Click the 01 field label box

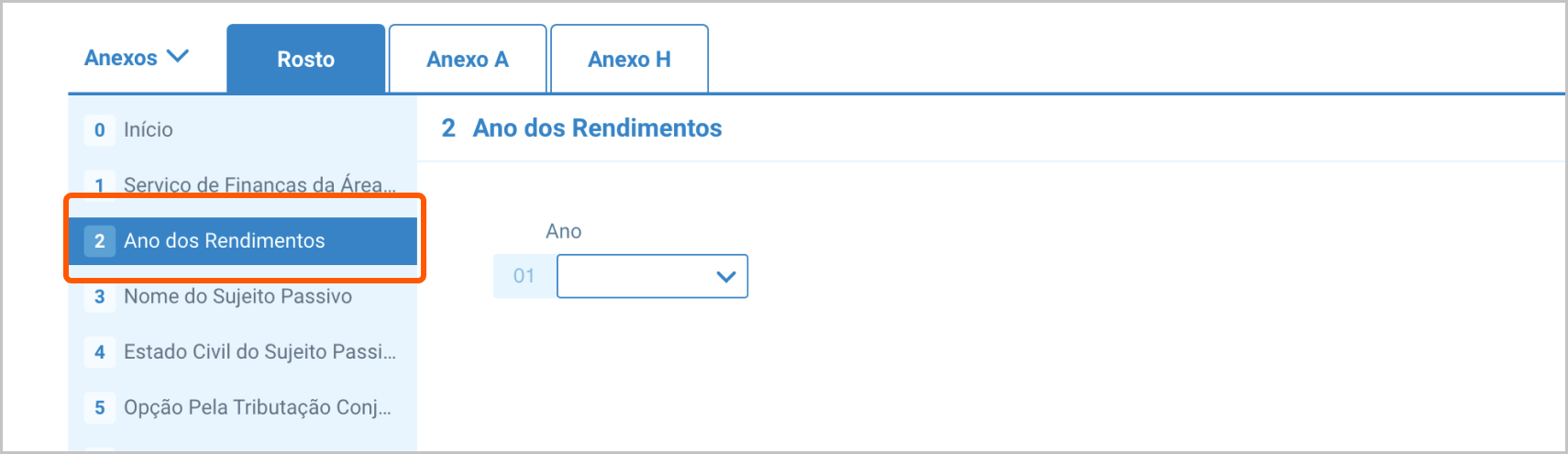click(x=524, y=276)
